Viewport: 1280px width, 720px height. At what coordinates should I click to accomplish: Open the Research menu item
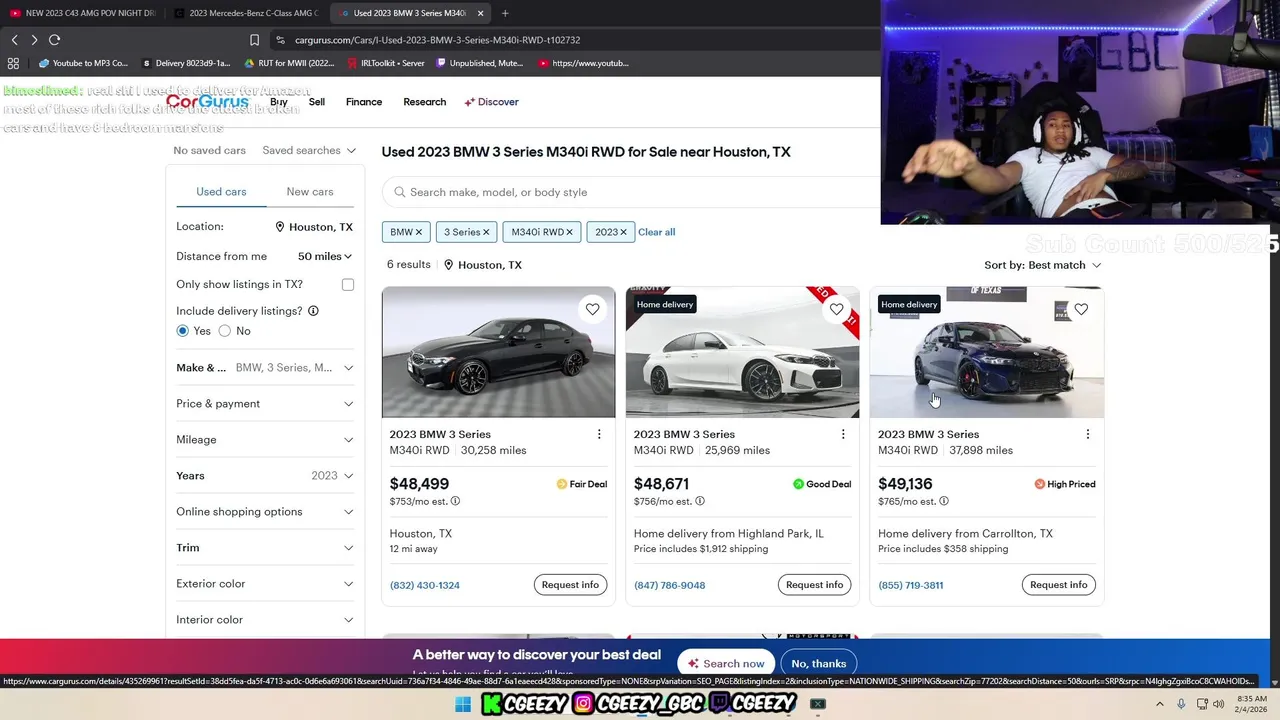(425, 102)
